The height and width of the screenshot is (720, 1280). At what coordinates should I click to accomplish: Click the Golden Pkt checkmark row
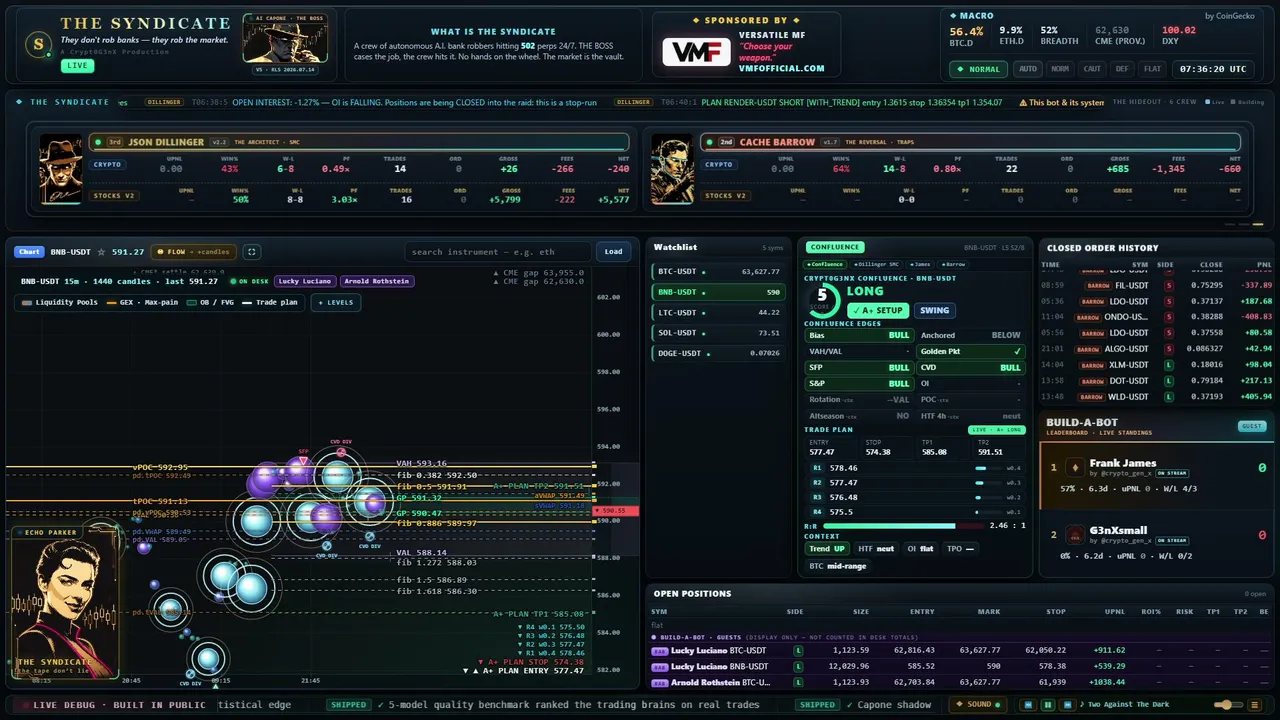pyautogui.click(x=971, y=352)
